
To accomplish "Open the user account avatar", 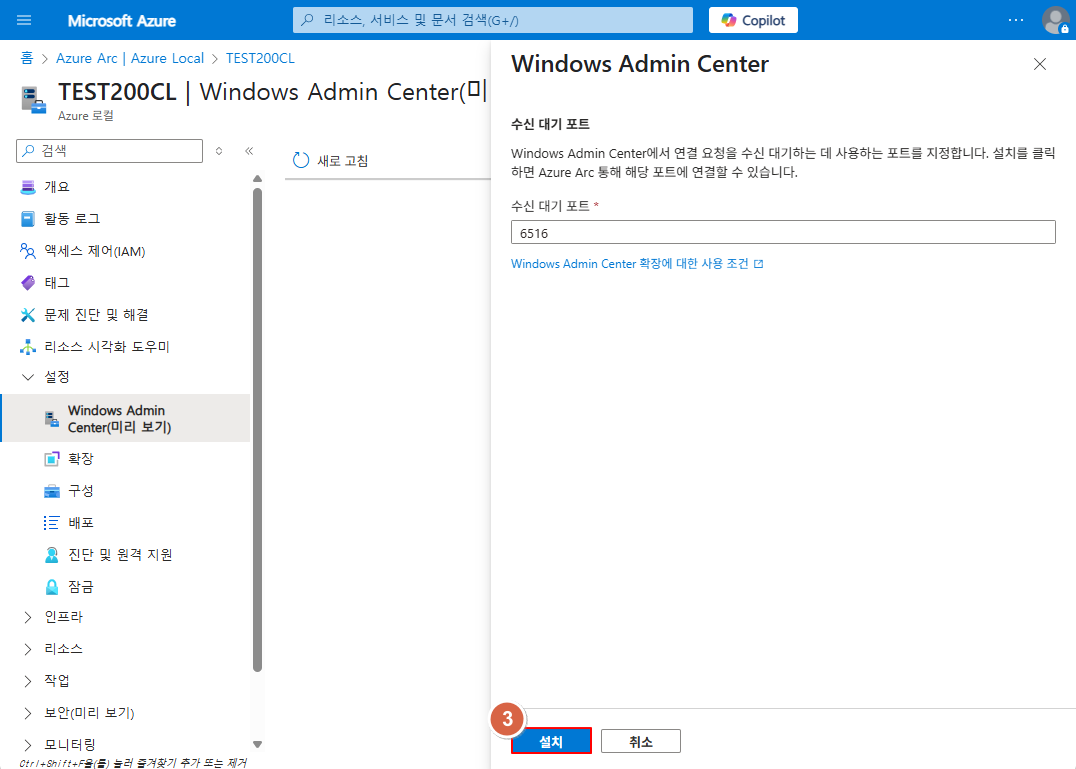I will pyautogui.click(x=1055, y=20).
